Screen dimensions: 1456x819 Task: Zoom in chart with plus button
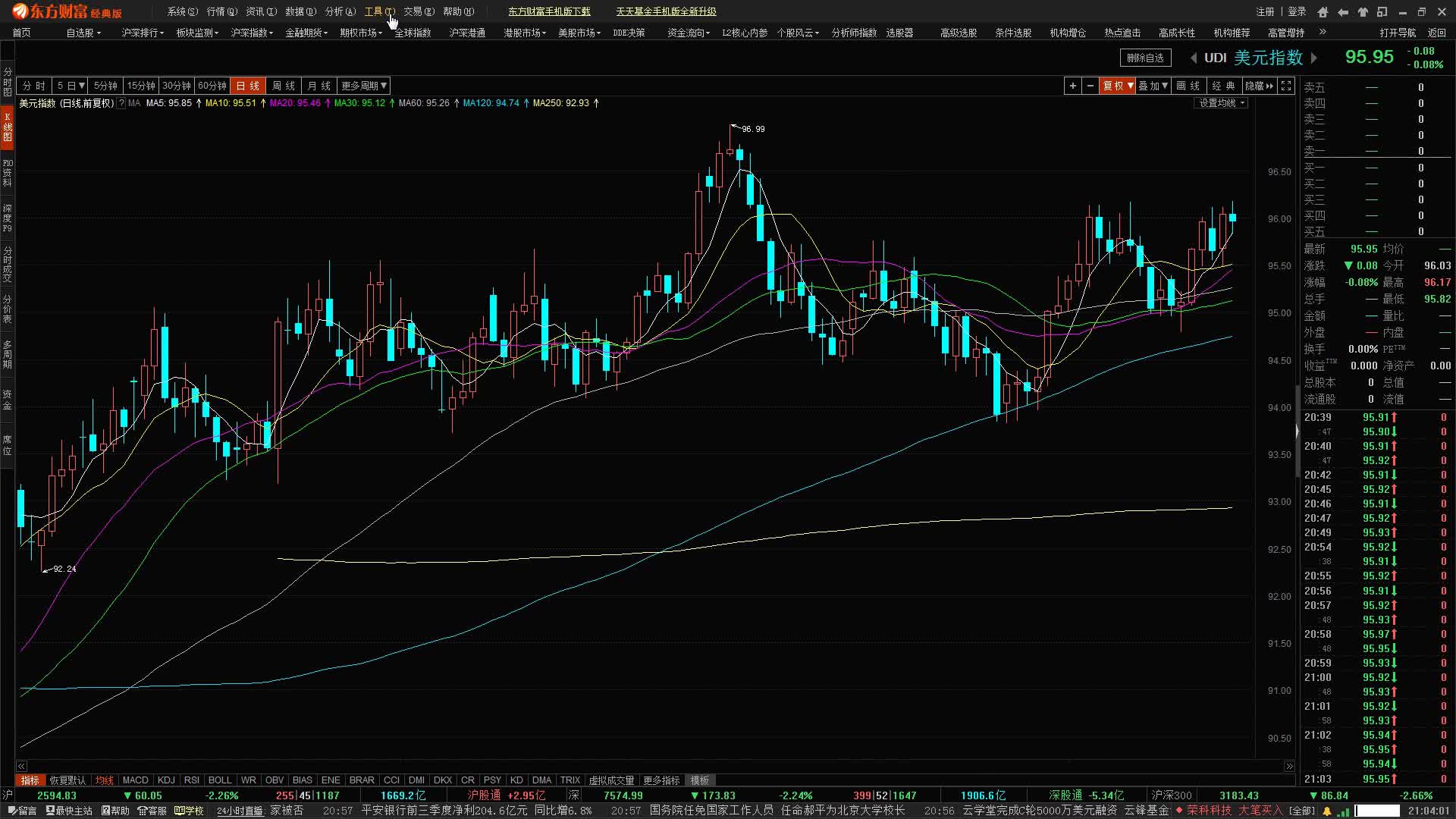pyautogui.click(x=1072, y=86)
